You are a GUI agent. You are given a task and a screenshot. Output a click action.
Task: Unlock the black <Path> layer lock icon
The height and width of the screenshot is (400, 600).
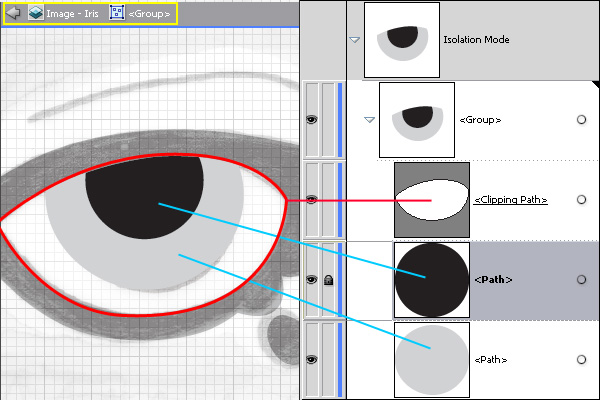click(328, 280)
